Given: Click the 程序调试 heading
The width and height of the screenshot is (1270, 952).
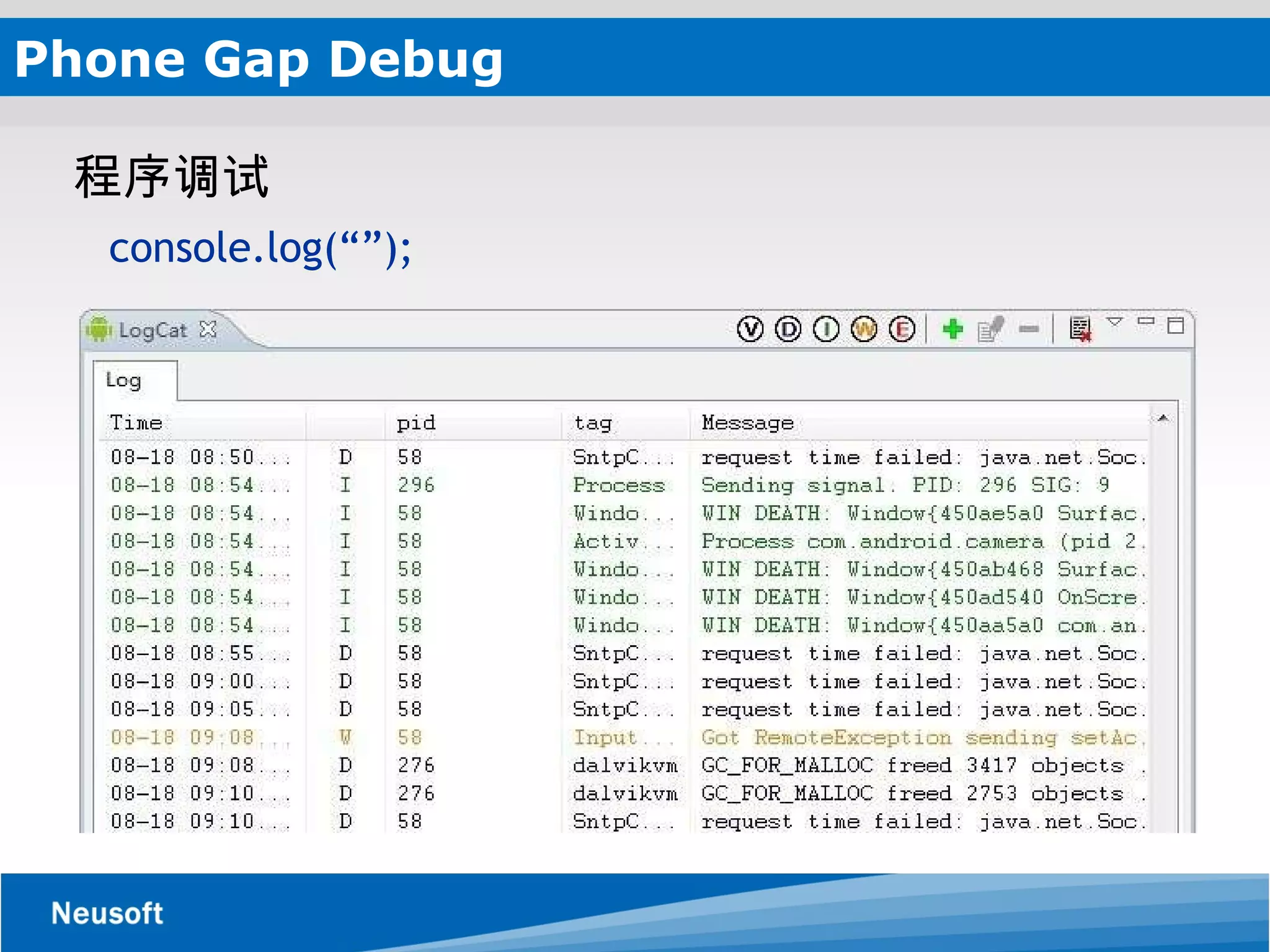Looking at the screenshot, I should (172, 177).
